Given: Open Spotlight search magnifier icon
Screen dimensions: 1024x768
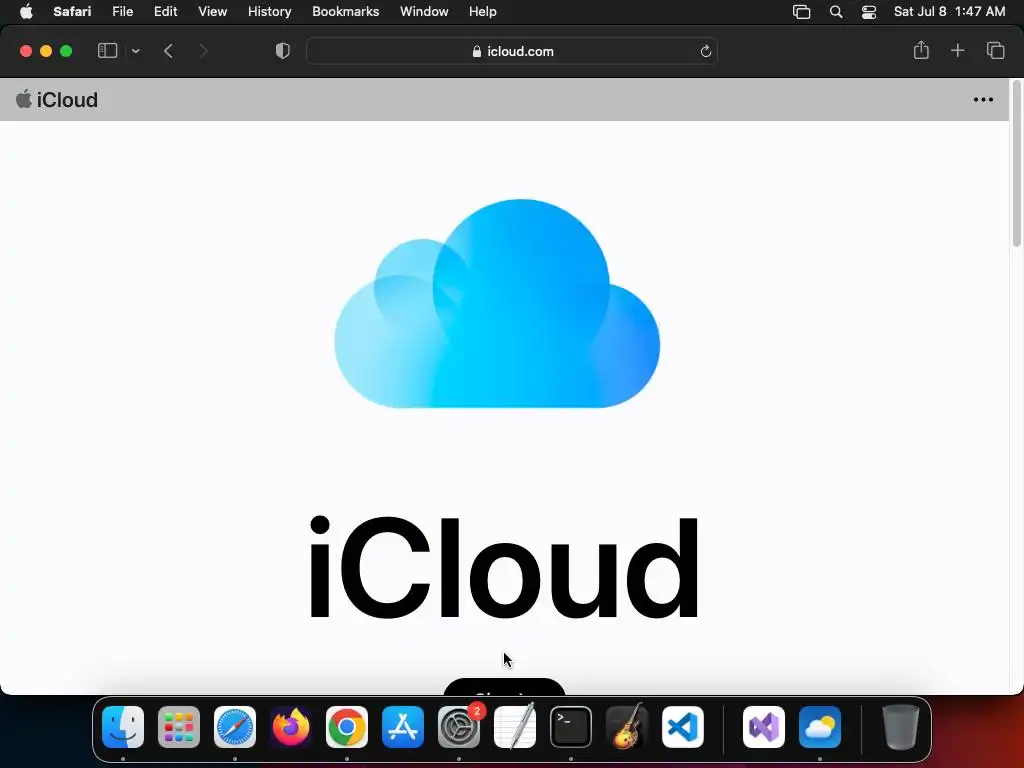Looking at the screenshot, I should click(836, 12).
